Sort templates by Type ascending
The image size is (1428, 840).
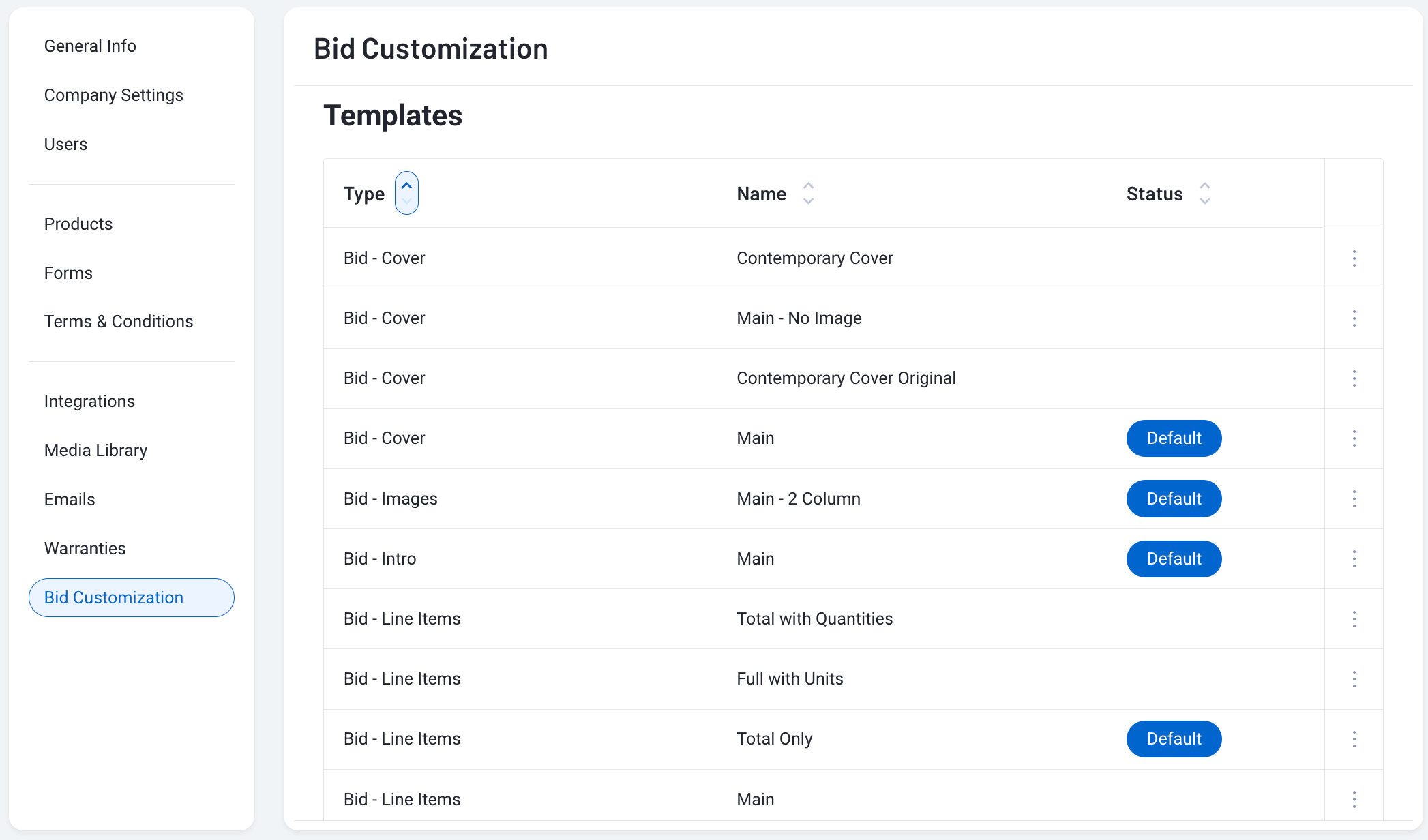(x=406, y=185)
